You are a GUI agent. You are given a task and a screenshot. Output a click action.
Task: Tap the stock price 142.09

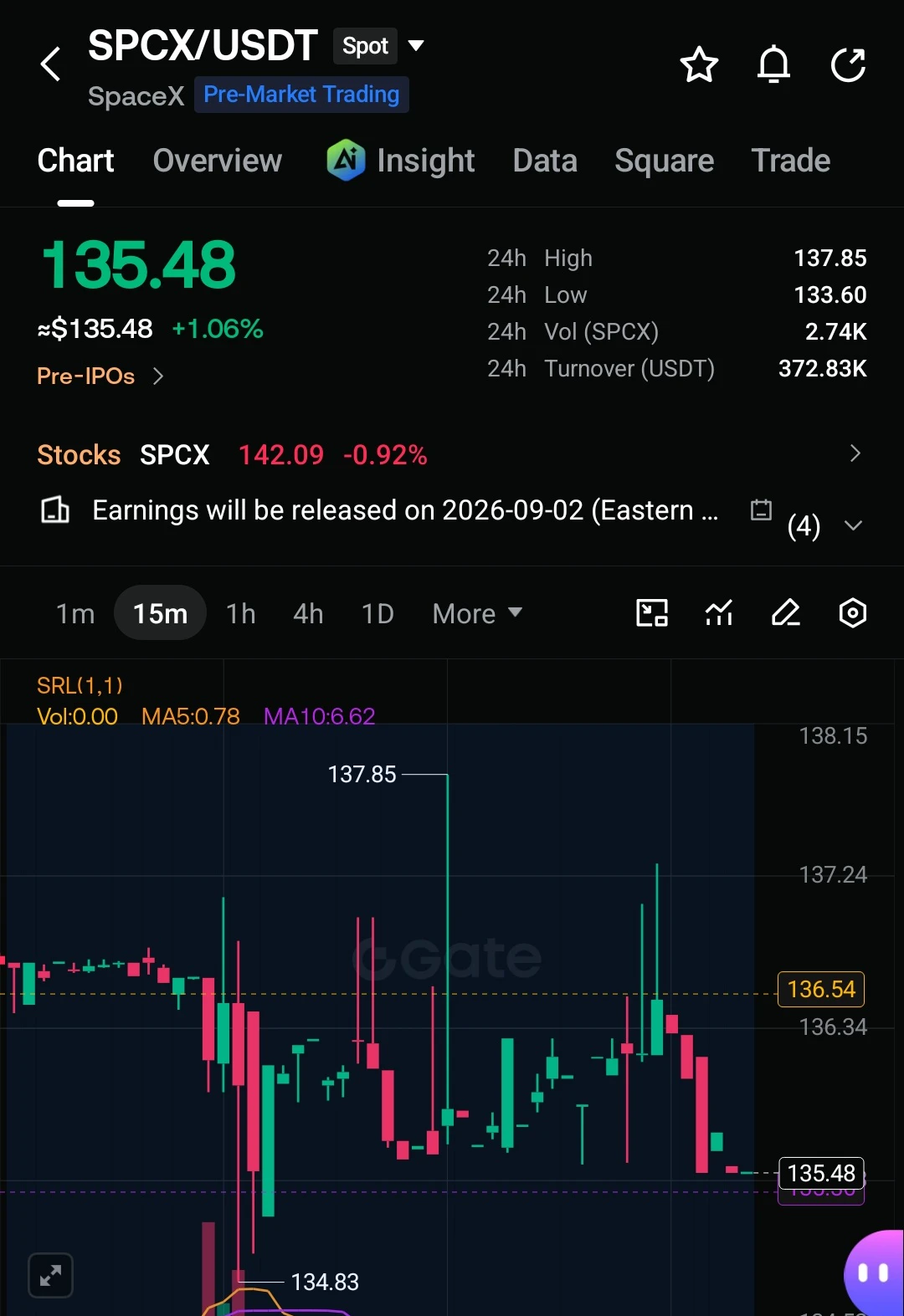(x=280, y=454)
